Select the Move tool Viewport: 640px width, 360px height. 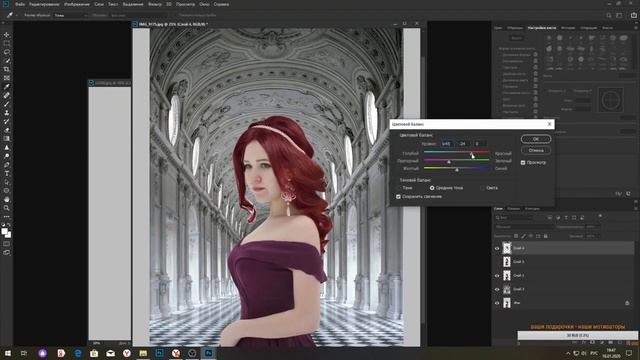7,35
